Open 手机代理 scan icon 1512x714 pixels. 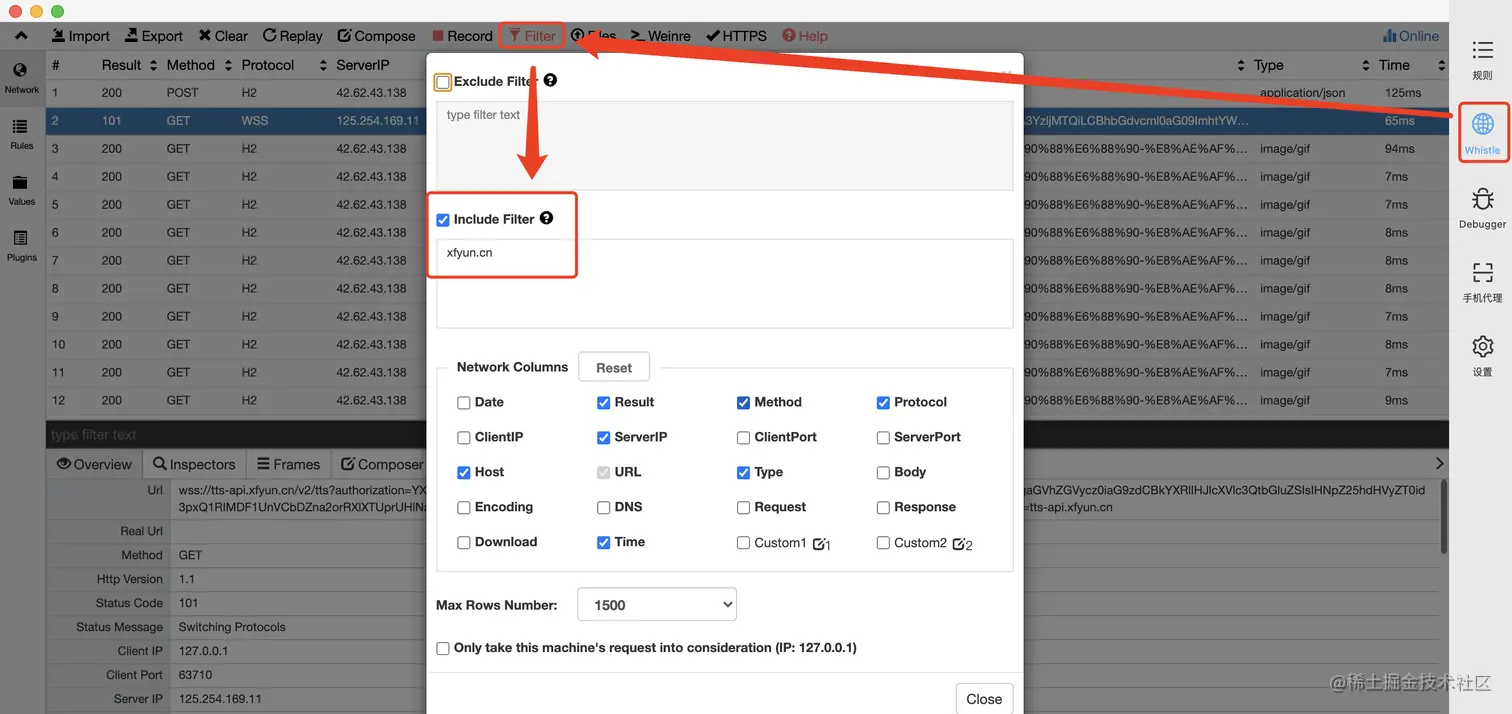1482,282
